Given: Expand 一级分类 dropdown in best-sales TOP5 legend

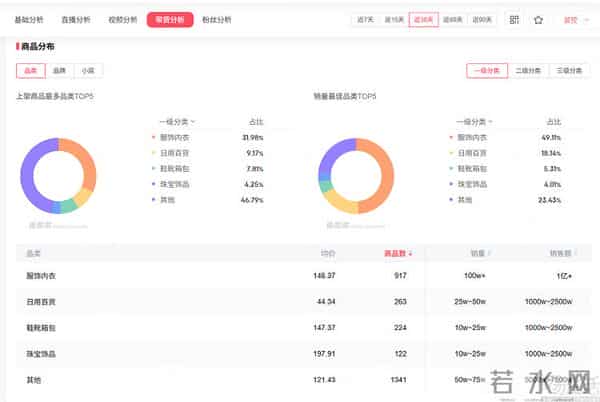Looking at the screenshot, I should (474, 122).
